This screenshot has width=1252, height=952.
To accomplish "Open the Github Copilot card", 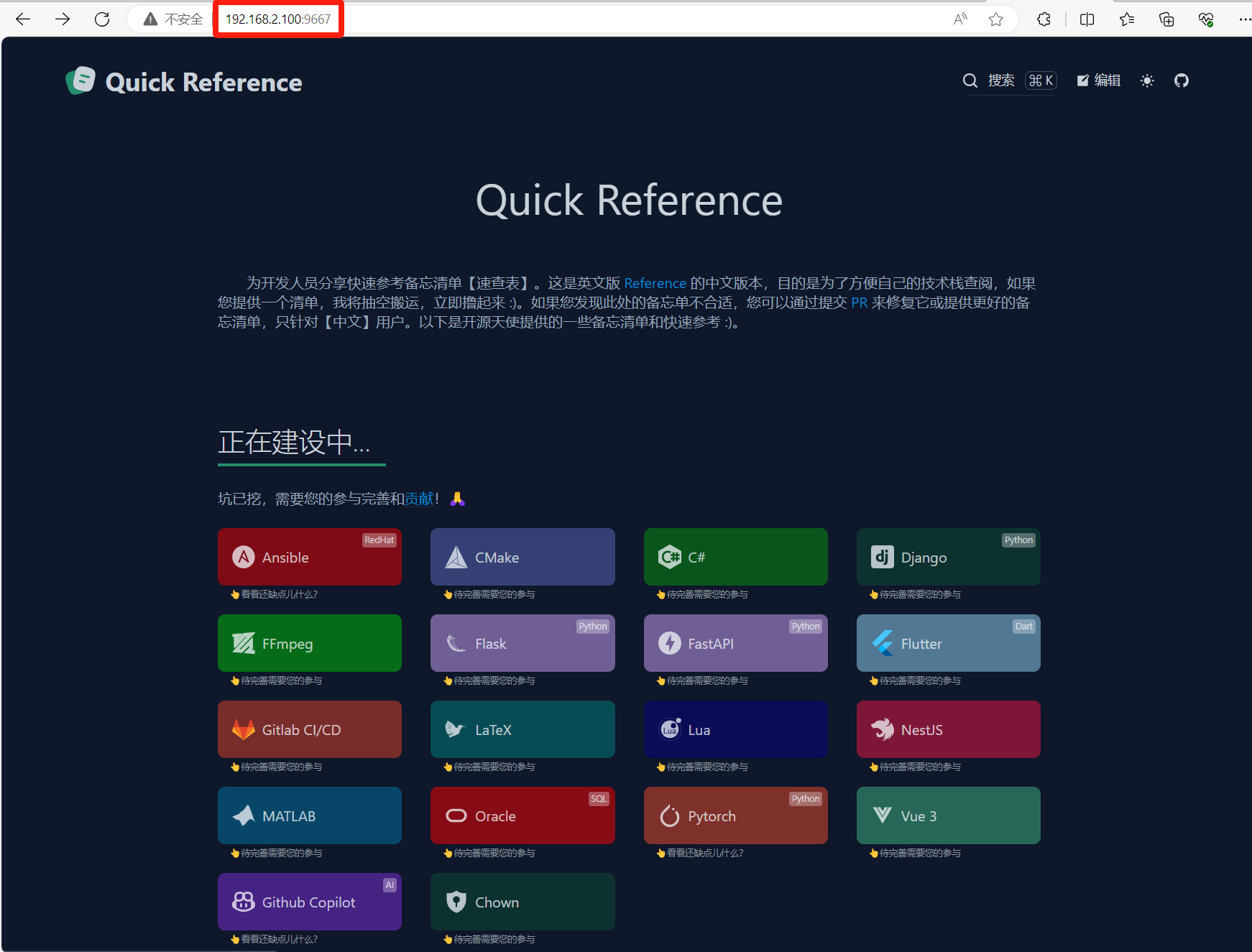I will point(309,902).
